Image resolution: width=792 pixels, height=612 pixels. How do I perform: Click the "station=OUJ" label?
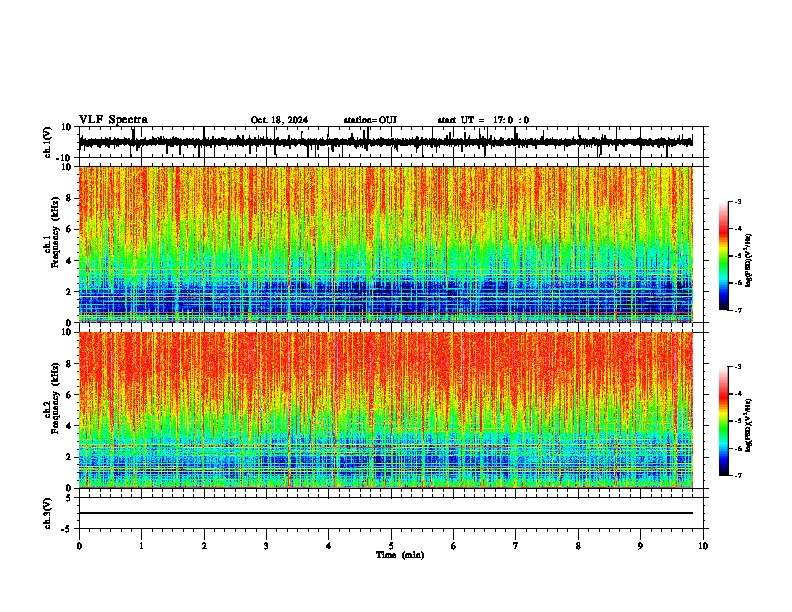click(x=370, y=120)
